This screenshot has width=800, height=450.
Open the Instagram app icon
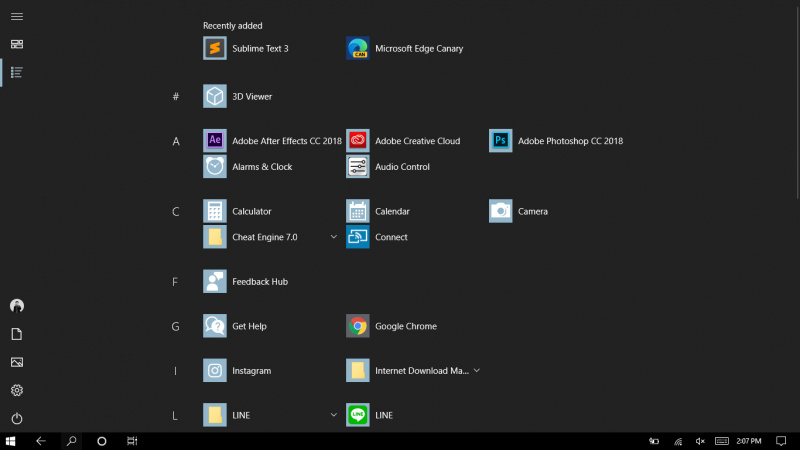tap(215, 370)
